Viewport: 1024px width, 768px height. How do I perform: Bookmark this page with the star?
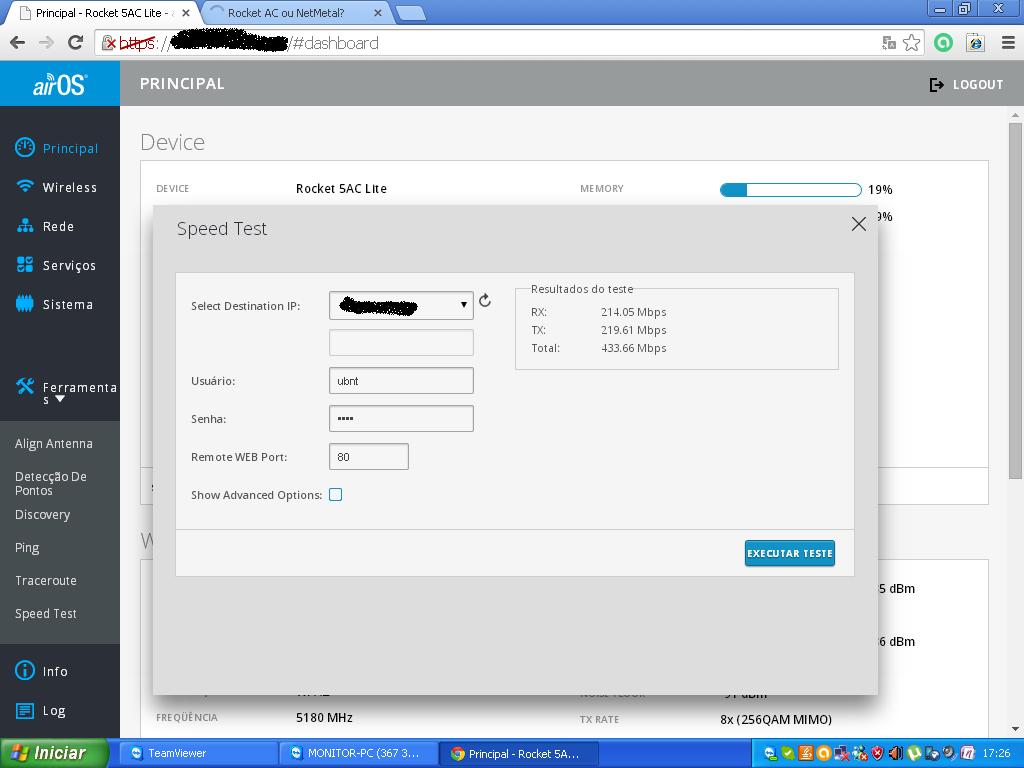(912, 43)
